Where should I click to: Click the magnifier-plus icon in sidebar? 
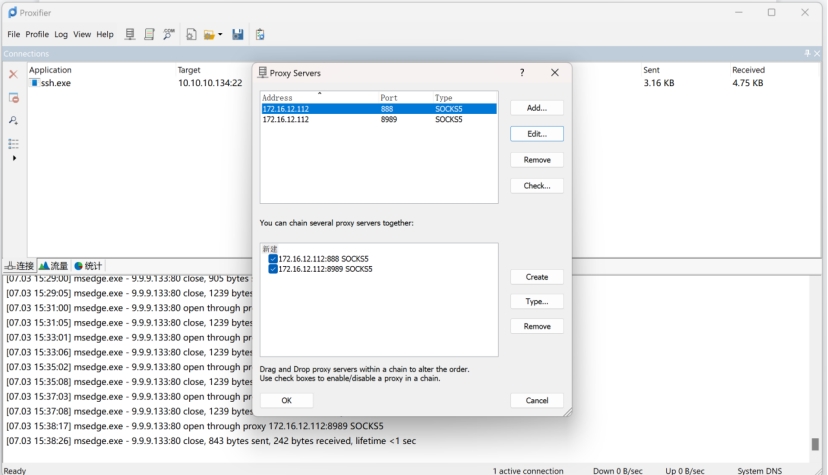(13, 120)
